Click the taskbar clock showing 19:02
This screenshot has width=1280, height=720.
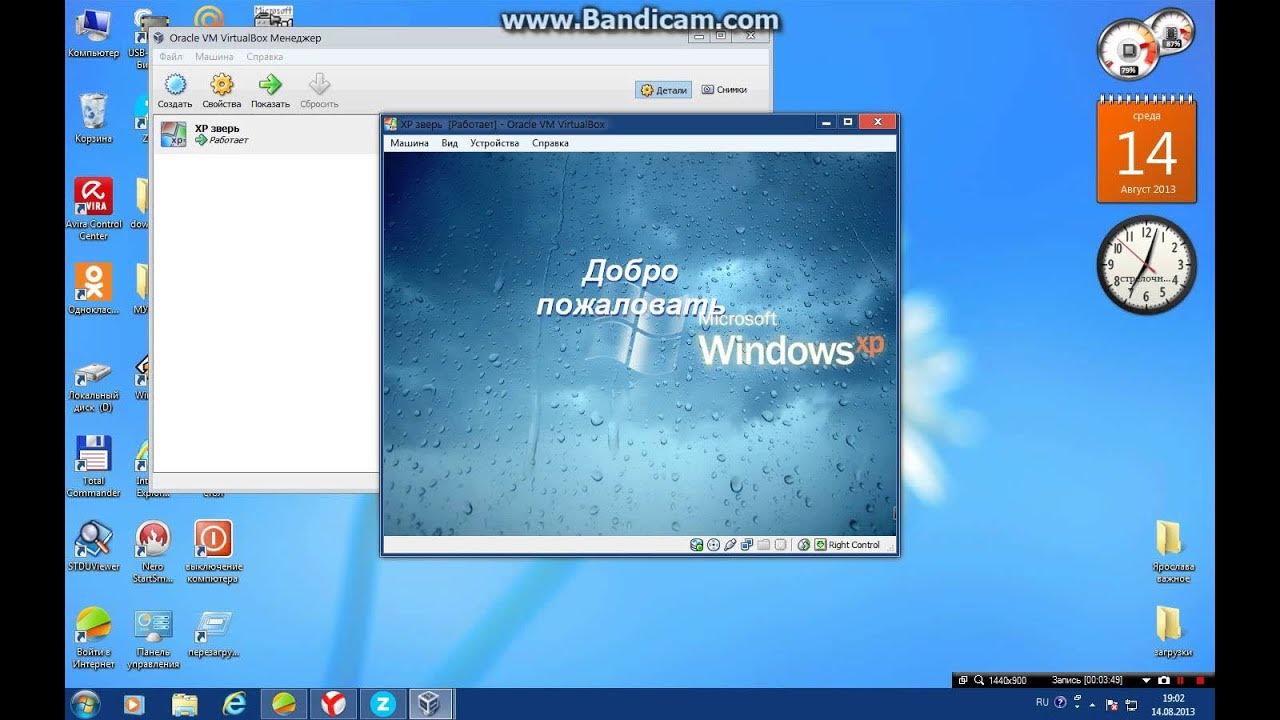pyautogui.click(x=1173, y=705)
